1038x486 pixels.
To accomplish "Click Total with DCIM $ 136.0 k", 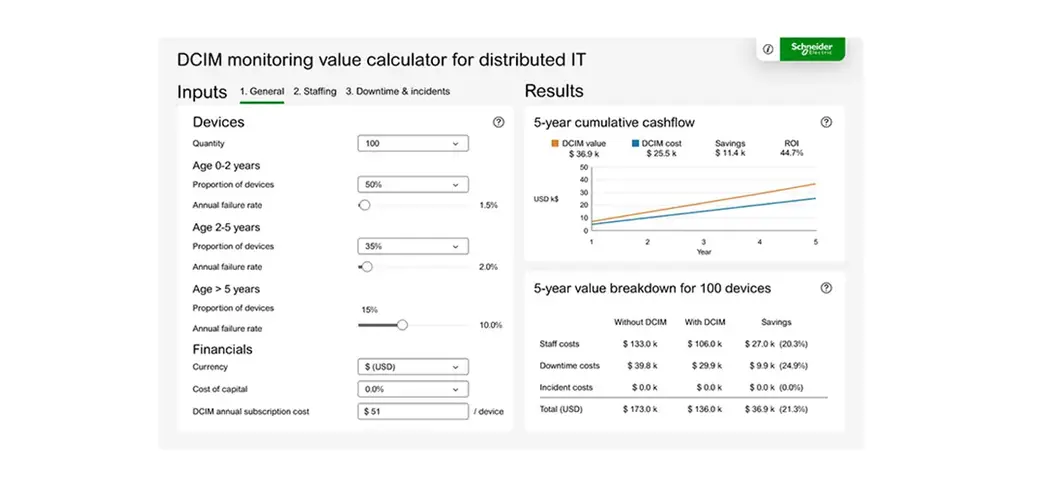I will click(705, 409).
